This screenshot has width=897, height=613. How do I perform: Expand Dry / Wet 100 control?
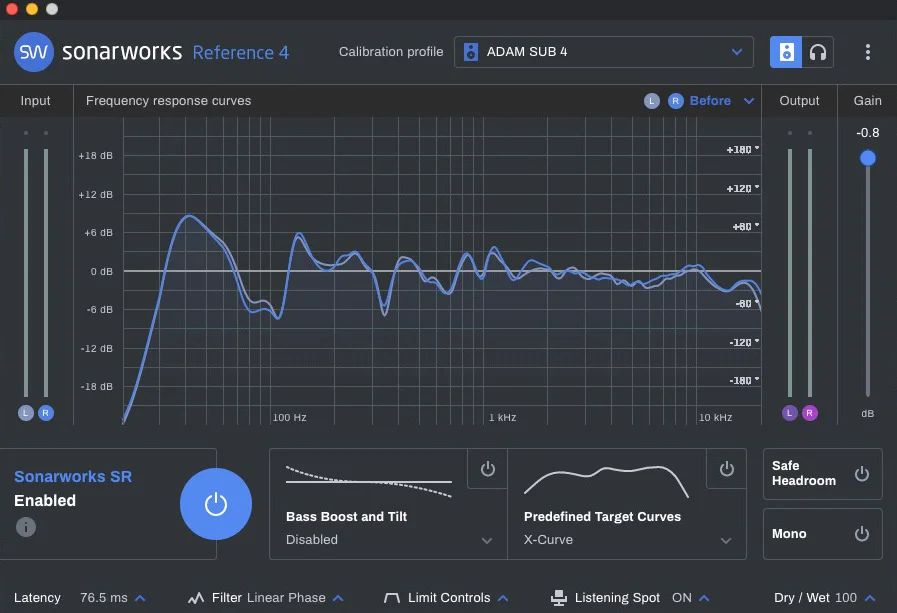[870, 598]
